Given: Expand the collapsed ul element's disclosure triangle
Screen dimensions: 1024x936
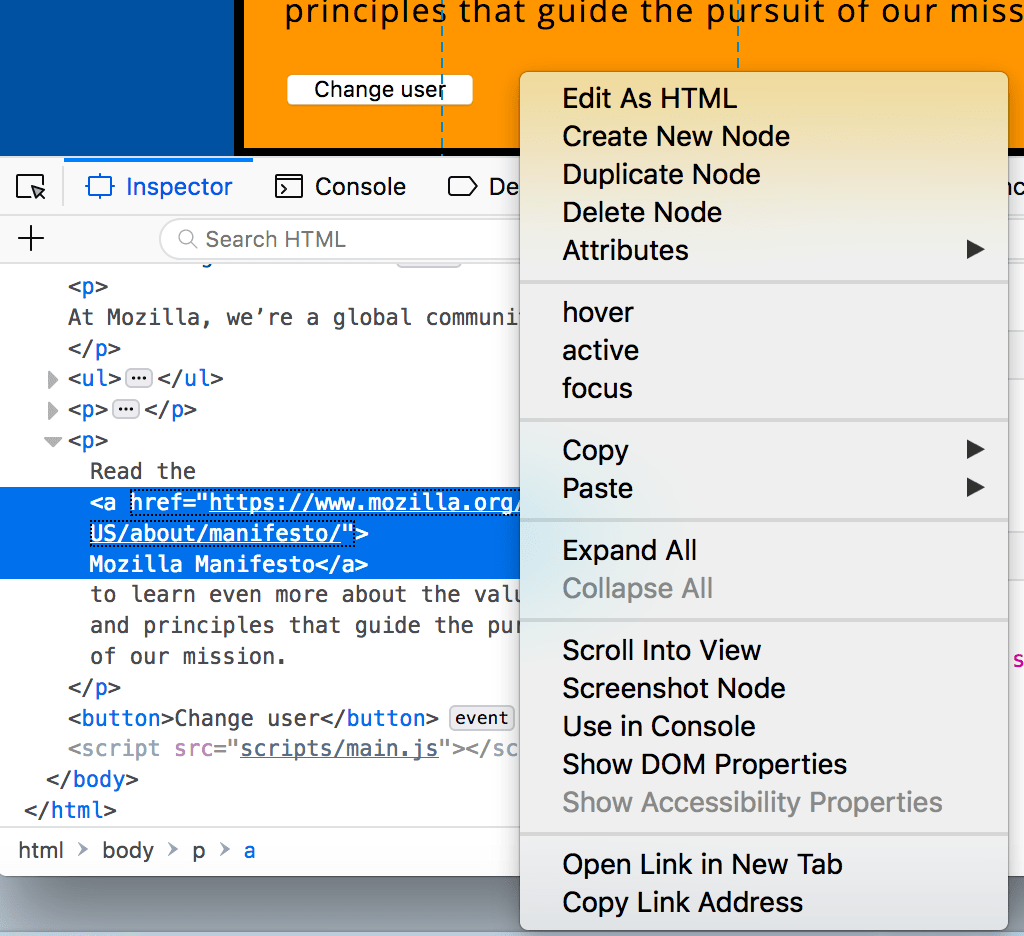Looking at the screenshot, I should 52,379.
